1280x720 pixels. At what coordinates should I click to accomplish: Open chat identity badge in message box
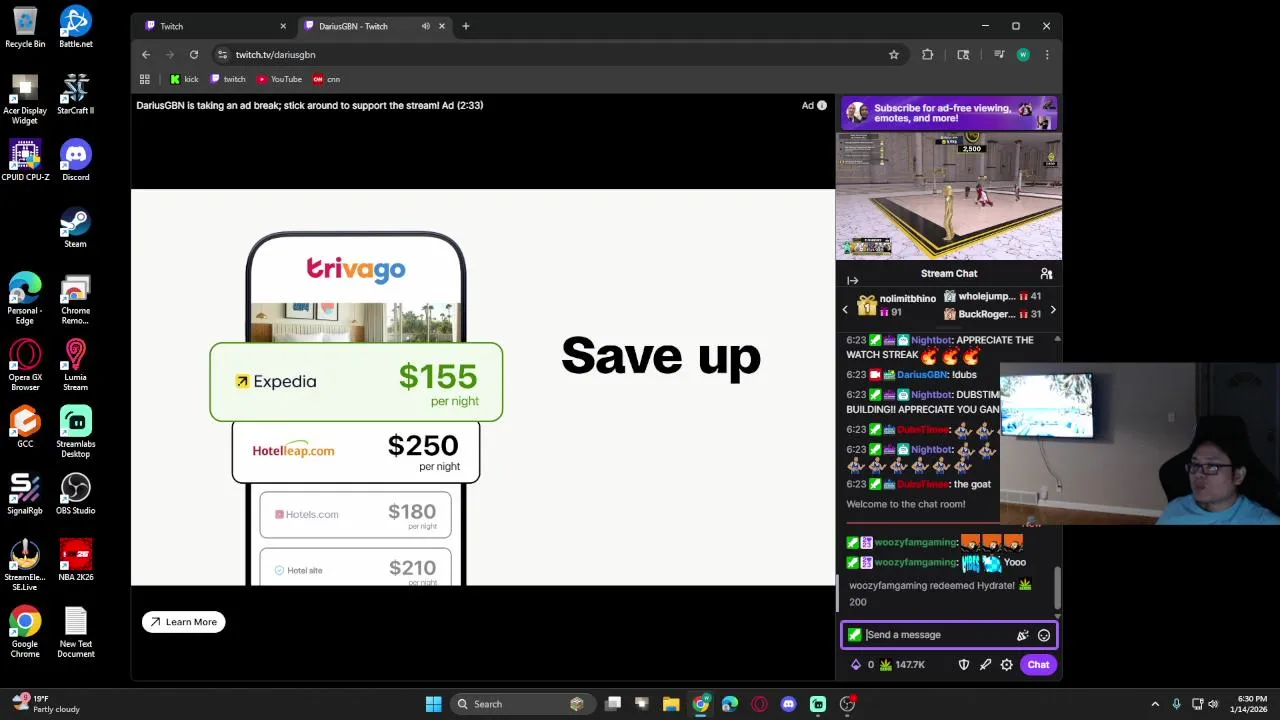(854, 635)
